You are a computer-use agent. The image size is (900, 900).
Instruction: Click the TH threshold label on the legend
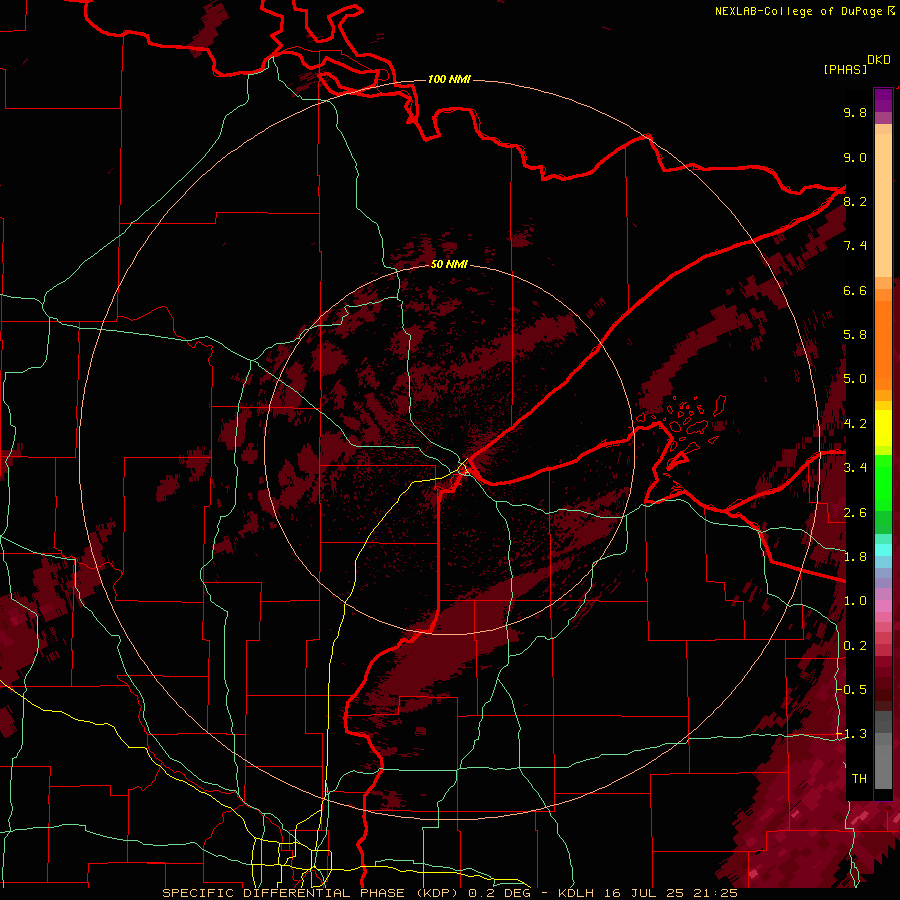(x=859, y=779)
